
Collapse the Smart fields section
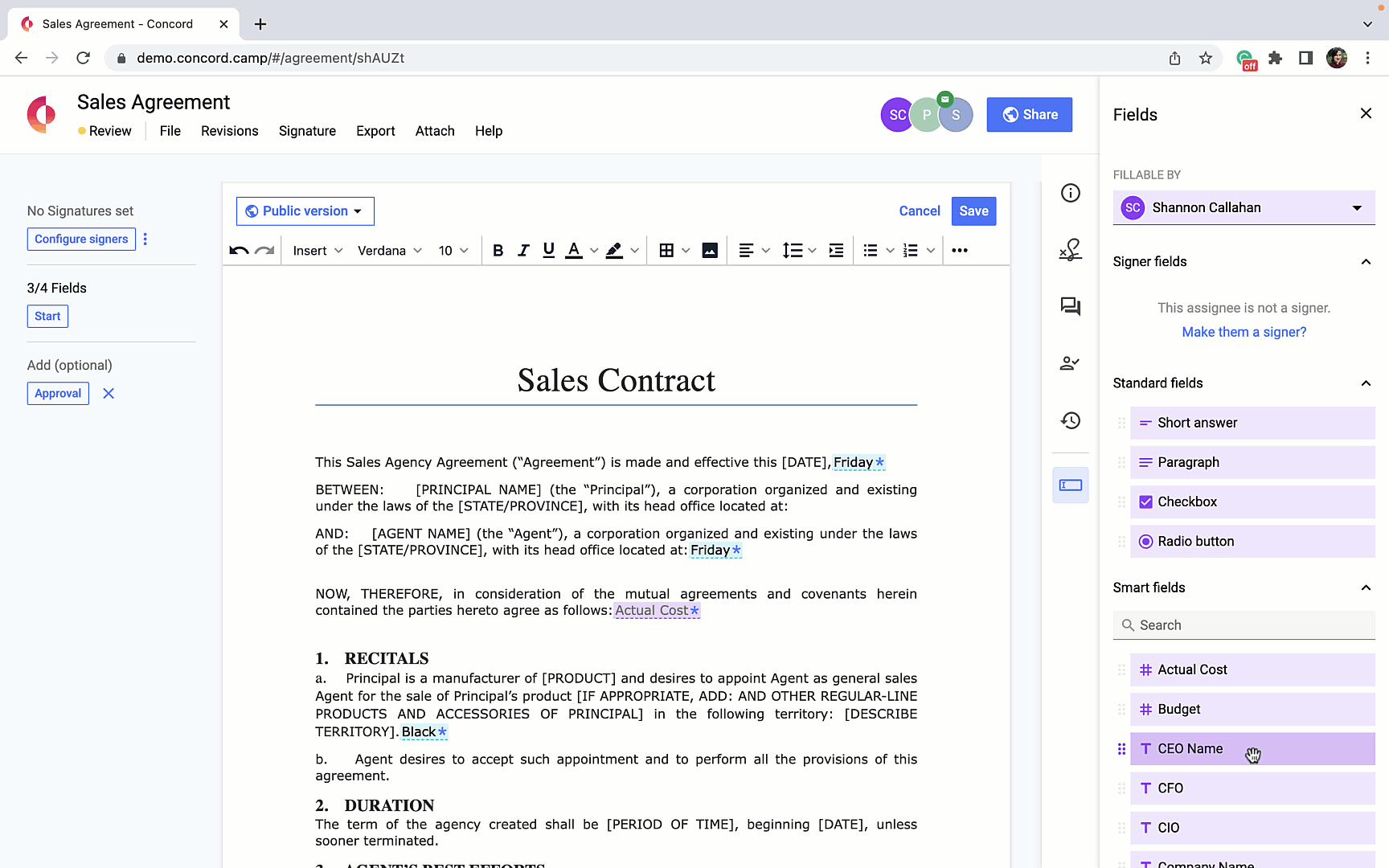tap(1366, 588)
